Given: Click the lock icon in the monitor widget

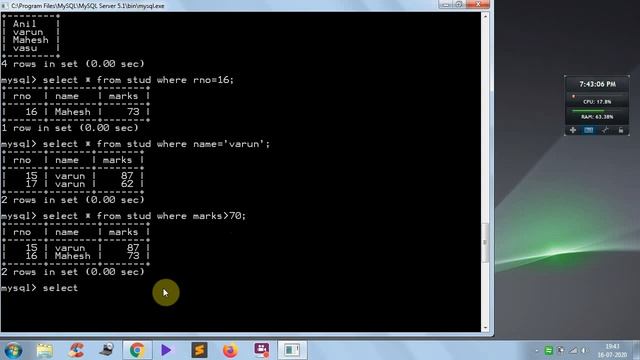Looking at the screenshot, I should (x=621, y=130).
